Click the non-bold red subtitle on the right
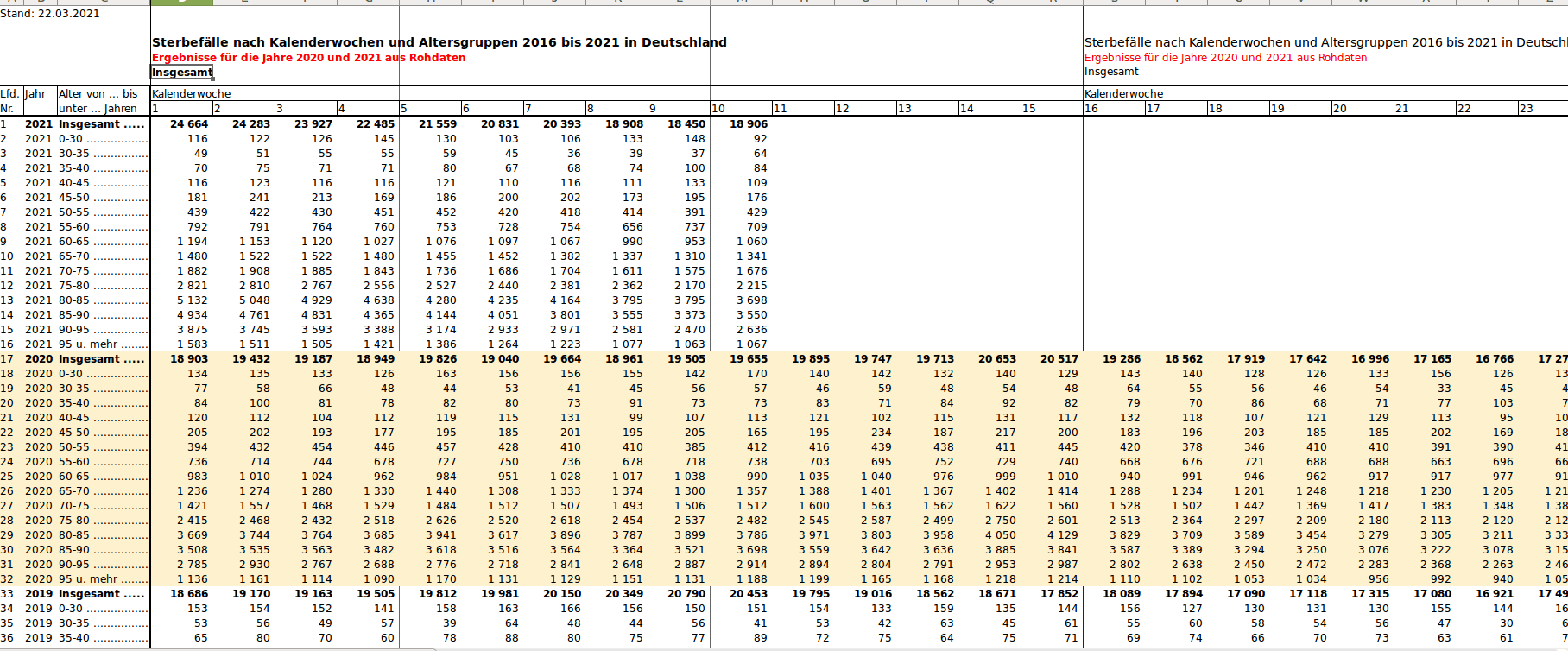The image size is (1568, 651). coord(1226,58)
